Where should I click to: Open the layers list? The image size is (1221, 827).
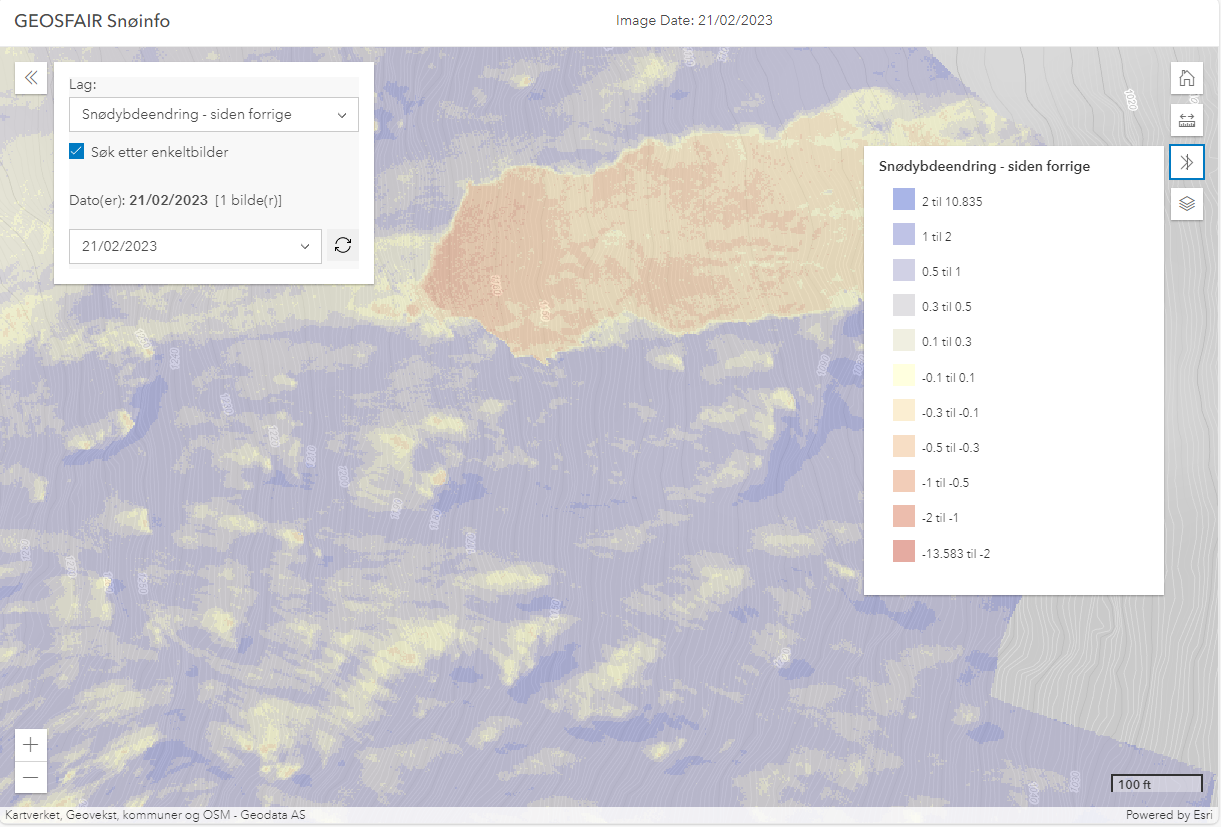click(1187, 204)
